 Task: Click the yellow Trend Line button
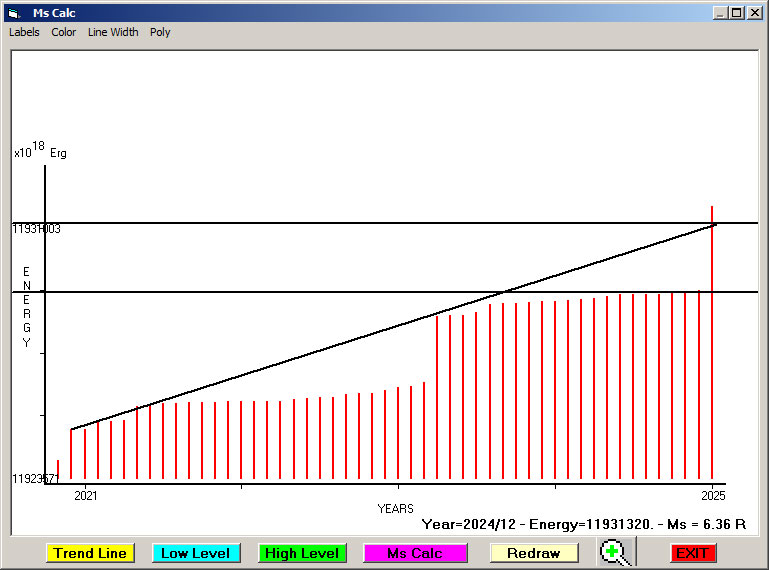90,553
